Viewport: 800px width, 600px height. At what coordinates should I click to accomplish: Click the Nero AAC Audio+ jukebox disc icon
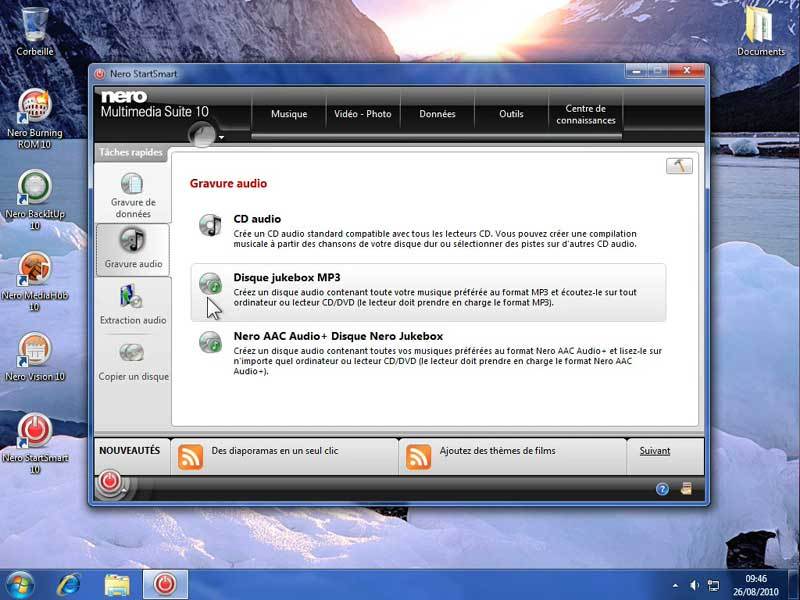click(210, 342)
